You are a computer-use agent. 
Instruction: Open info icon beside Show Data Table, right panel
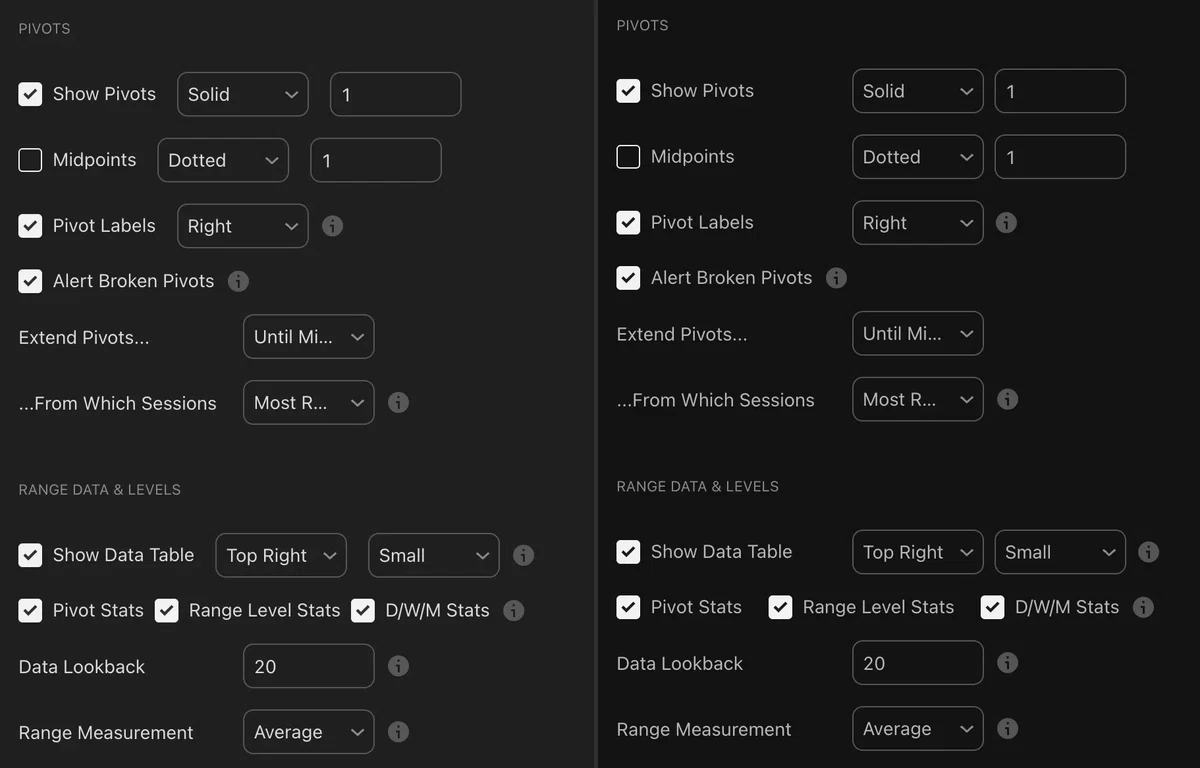click(x=1149, y=552)
